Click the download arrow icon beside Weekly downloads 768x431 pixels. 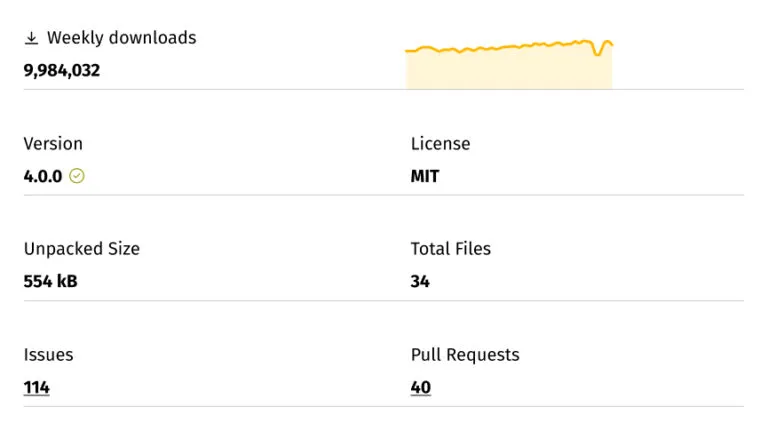pos(31,38)
